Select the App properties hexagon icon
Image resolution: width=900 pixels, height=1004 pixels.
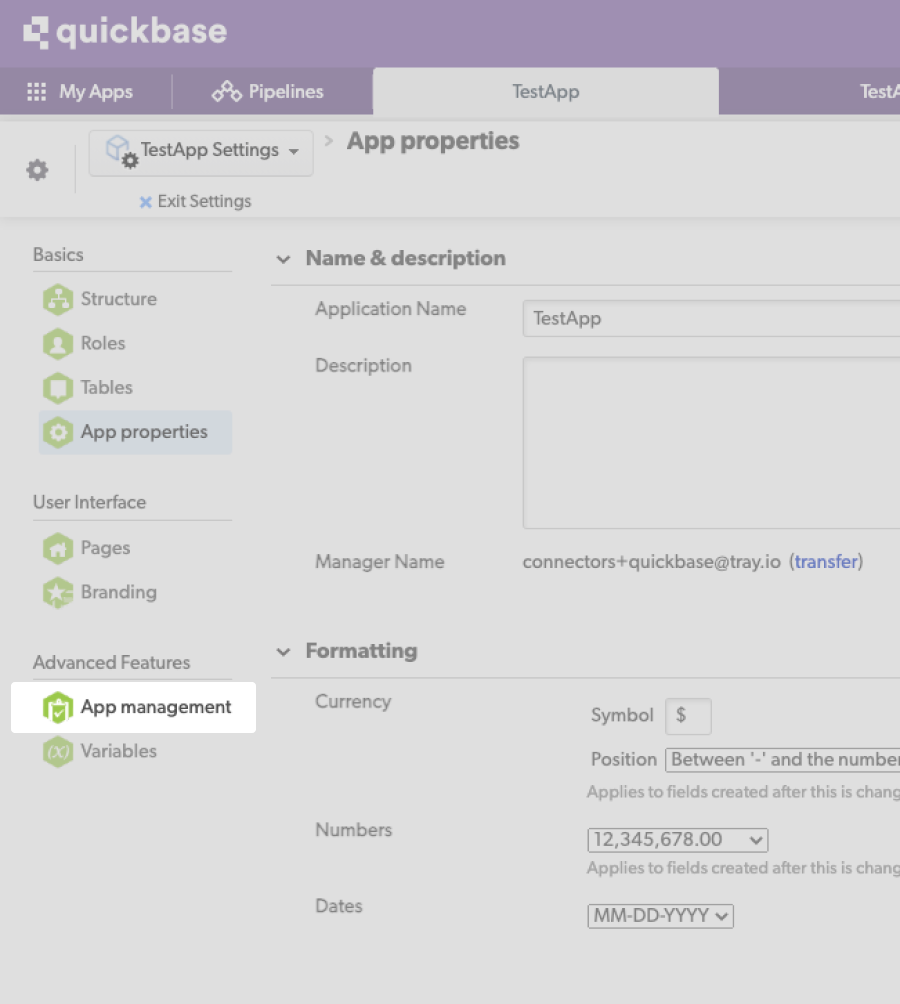(x=57, y=432)
